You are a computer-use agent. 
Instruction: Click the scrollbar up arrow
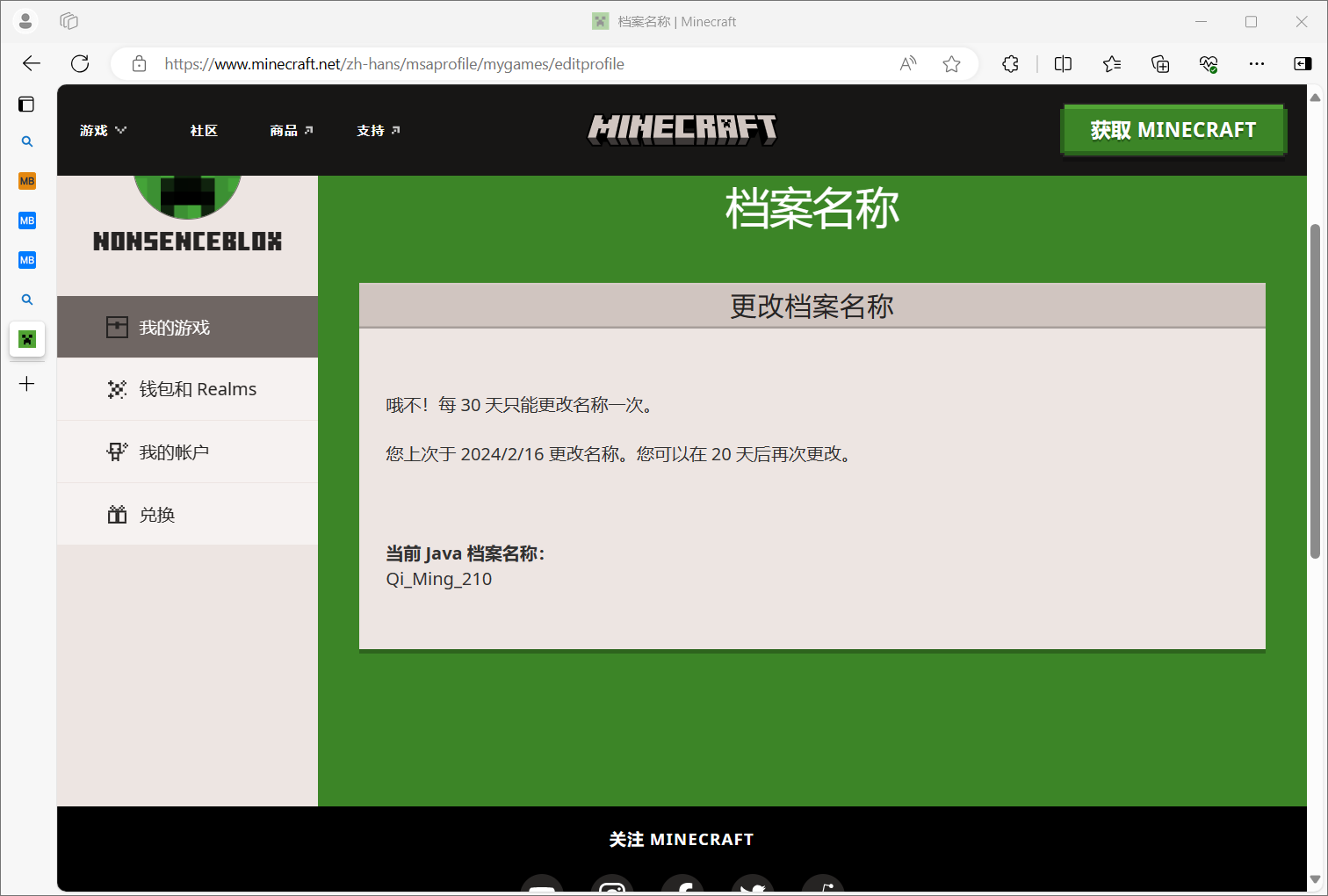pyautogui.click(x=1315, y=97)
